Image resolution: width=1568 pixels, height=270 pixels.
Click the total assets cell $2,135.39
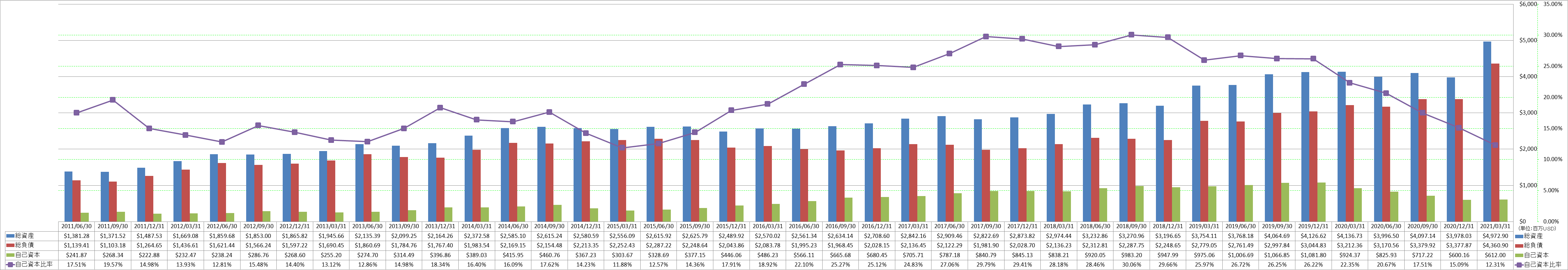(368, 235)
